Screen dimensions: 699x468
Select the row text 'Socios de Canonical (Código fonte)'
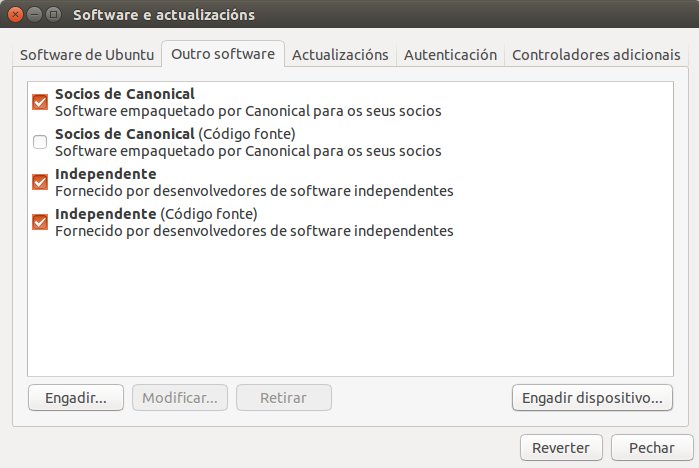[x=175, y=134]
